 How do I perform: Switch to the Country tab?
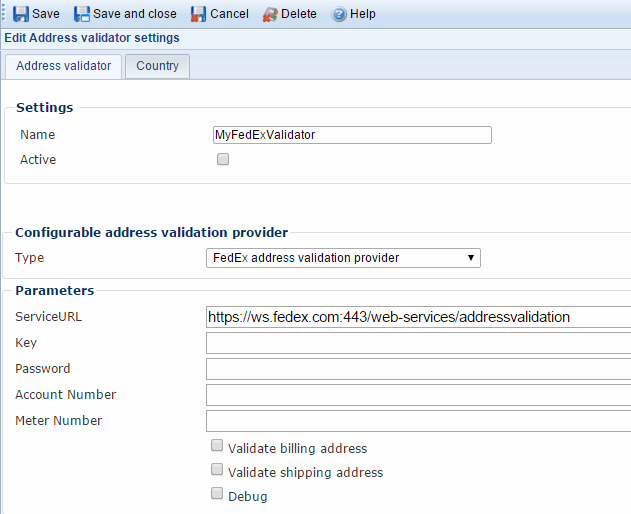pyautogui.click(x=158, y=66)
